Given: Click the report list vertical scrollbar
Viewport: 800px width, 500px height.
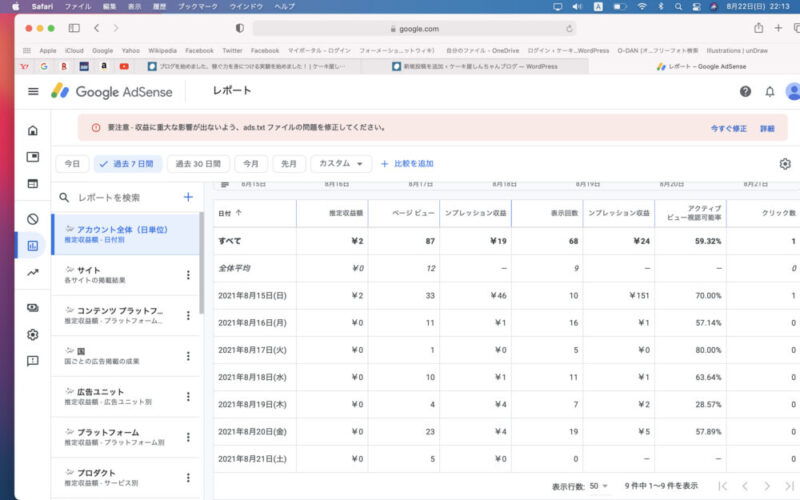Looking at the screenshot, I should point(202,263).
